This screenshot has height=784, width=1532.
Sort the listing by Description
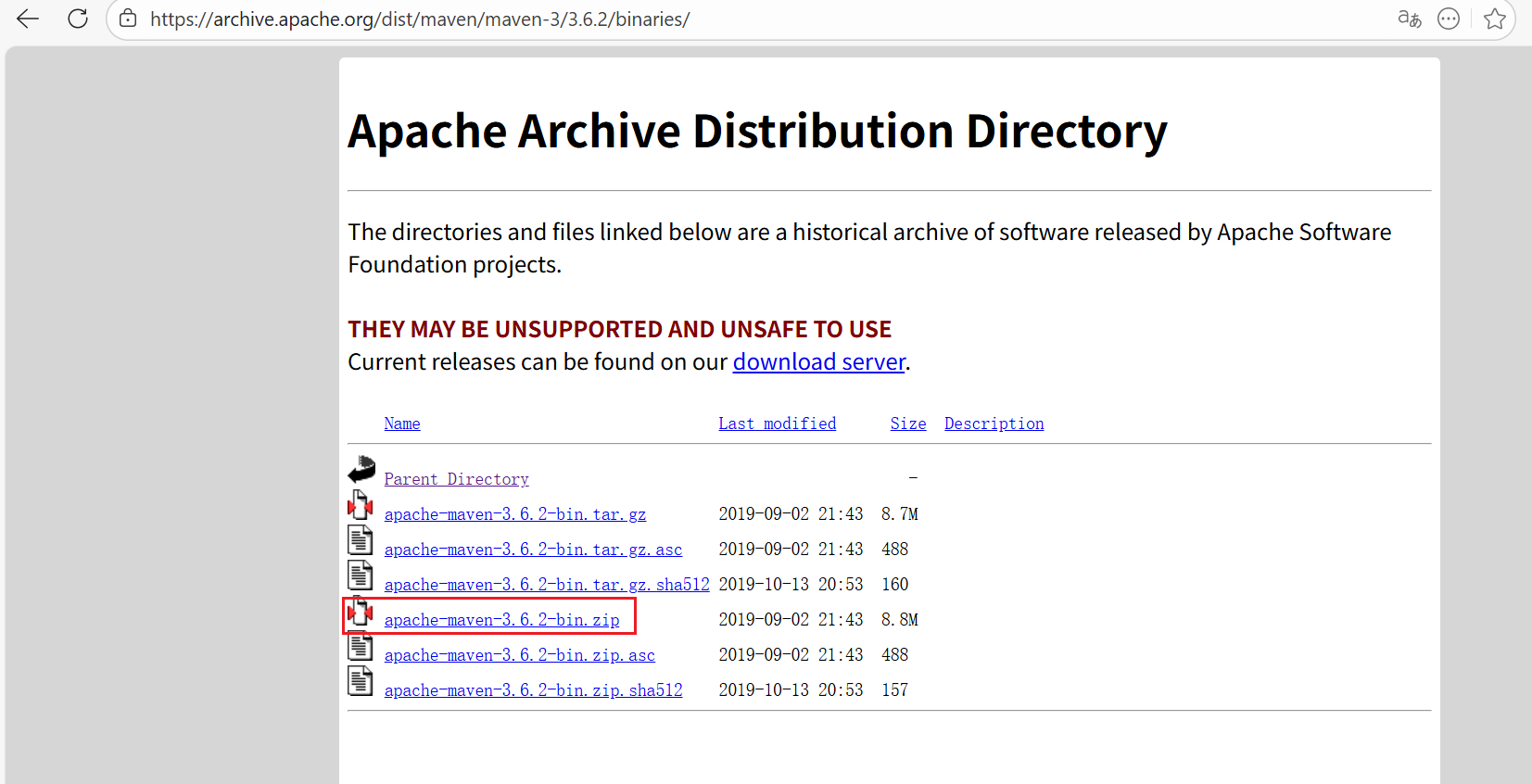[994, 424]
